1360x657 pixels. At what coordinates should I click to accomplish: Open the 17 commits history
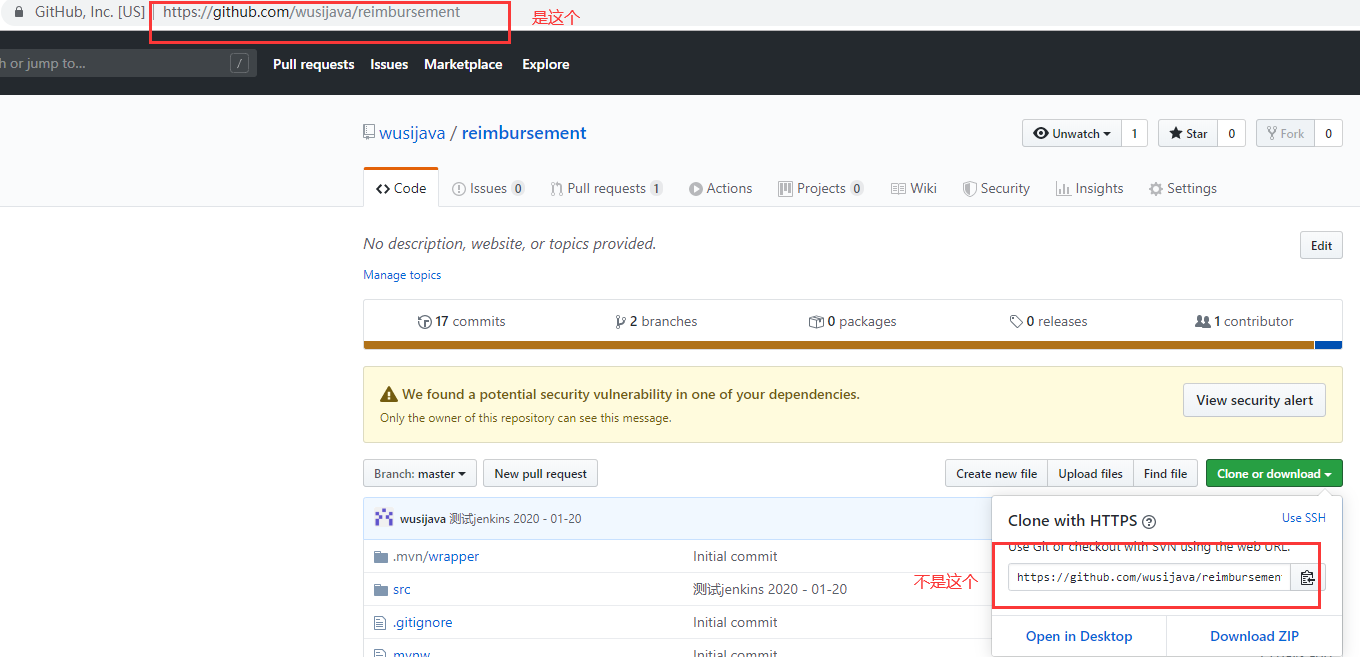[x=461, y=321]
